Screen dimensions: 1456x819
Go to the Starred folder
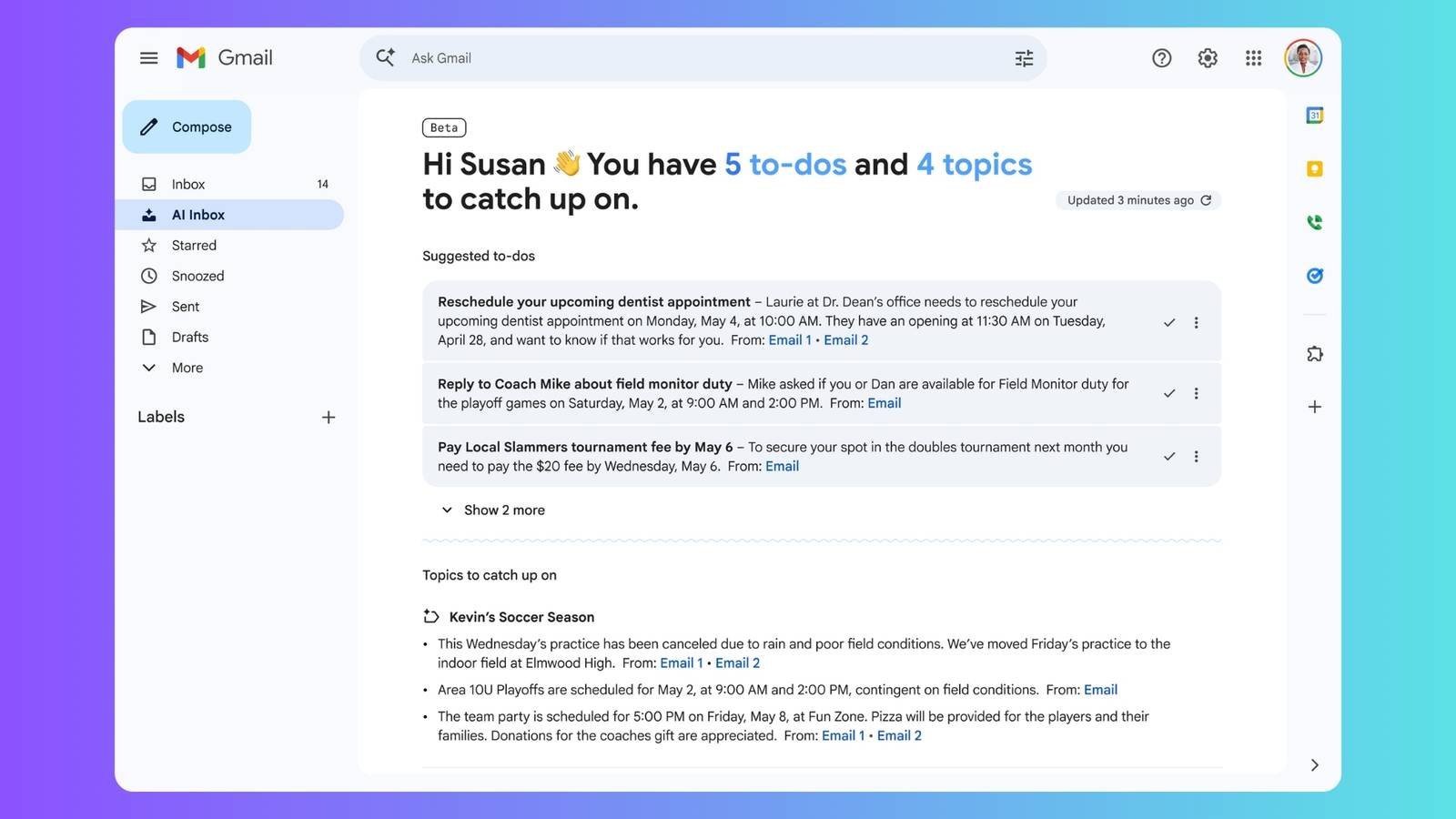194,246
